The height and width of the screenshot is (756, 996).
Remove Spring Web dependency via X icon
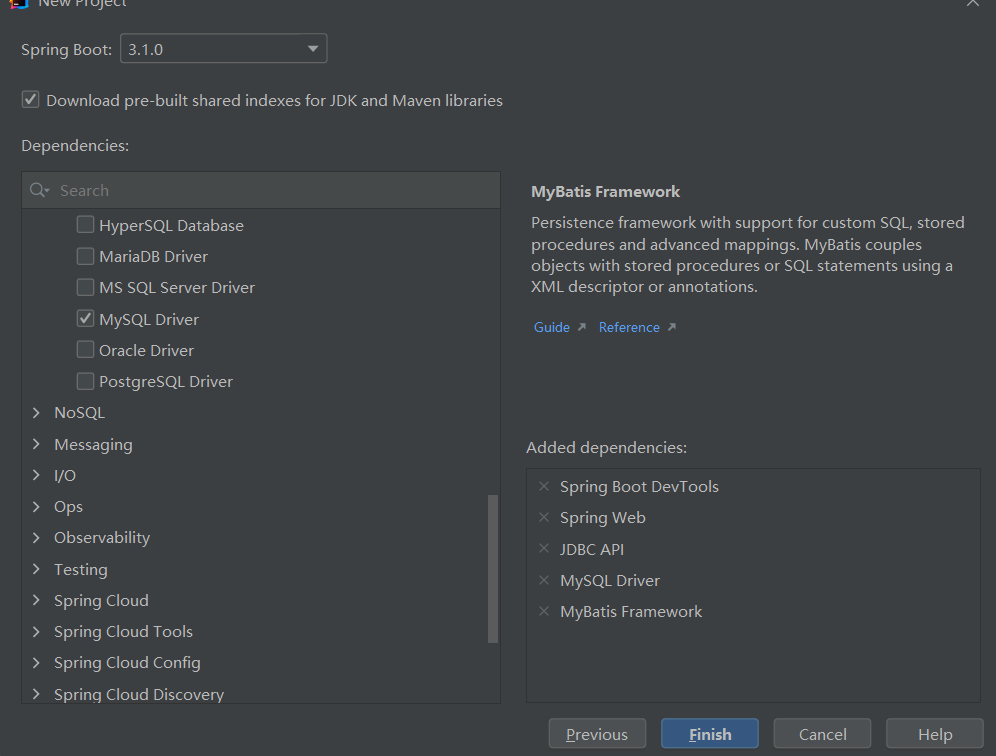tap(544, 518)
